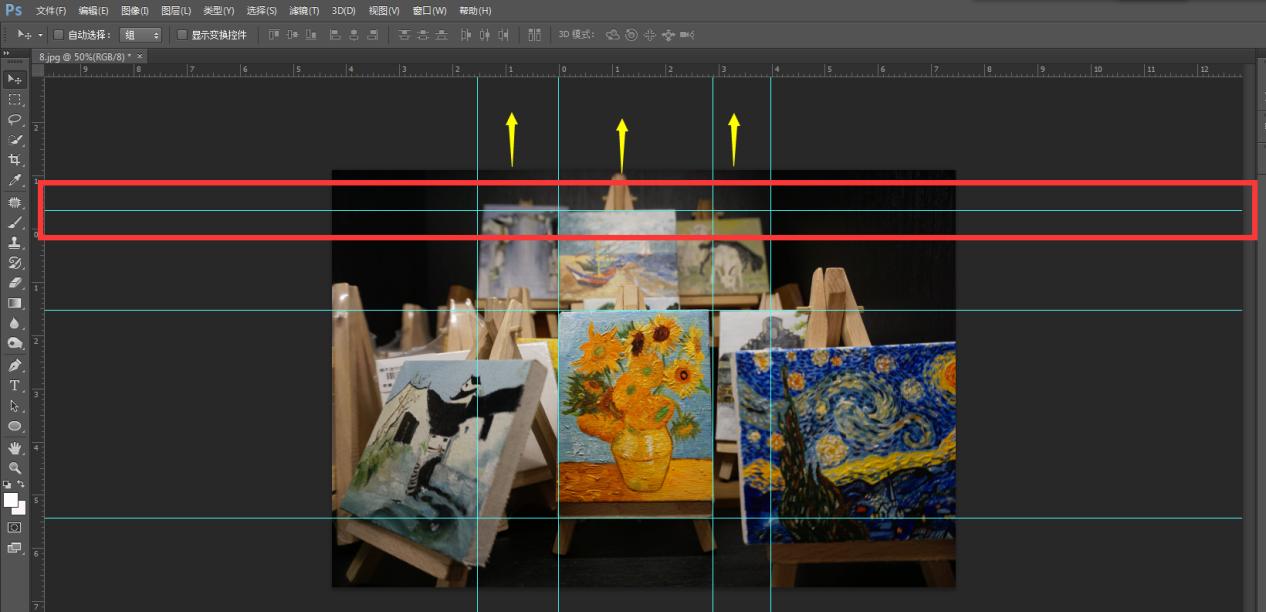
Task: Enable the 显示变换控件 checkbox
Action: click(182, 35)
